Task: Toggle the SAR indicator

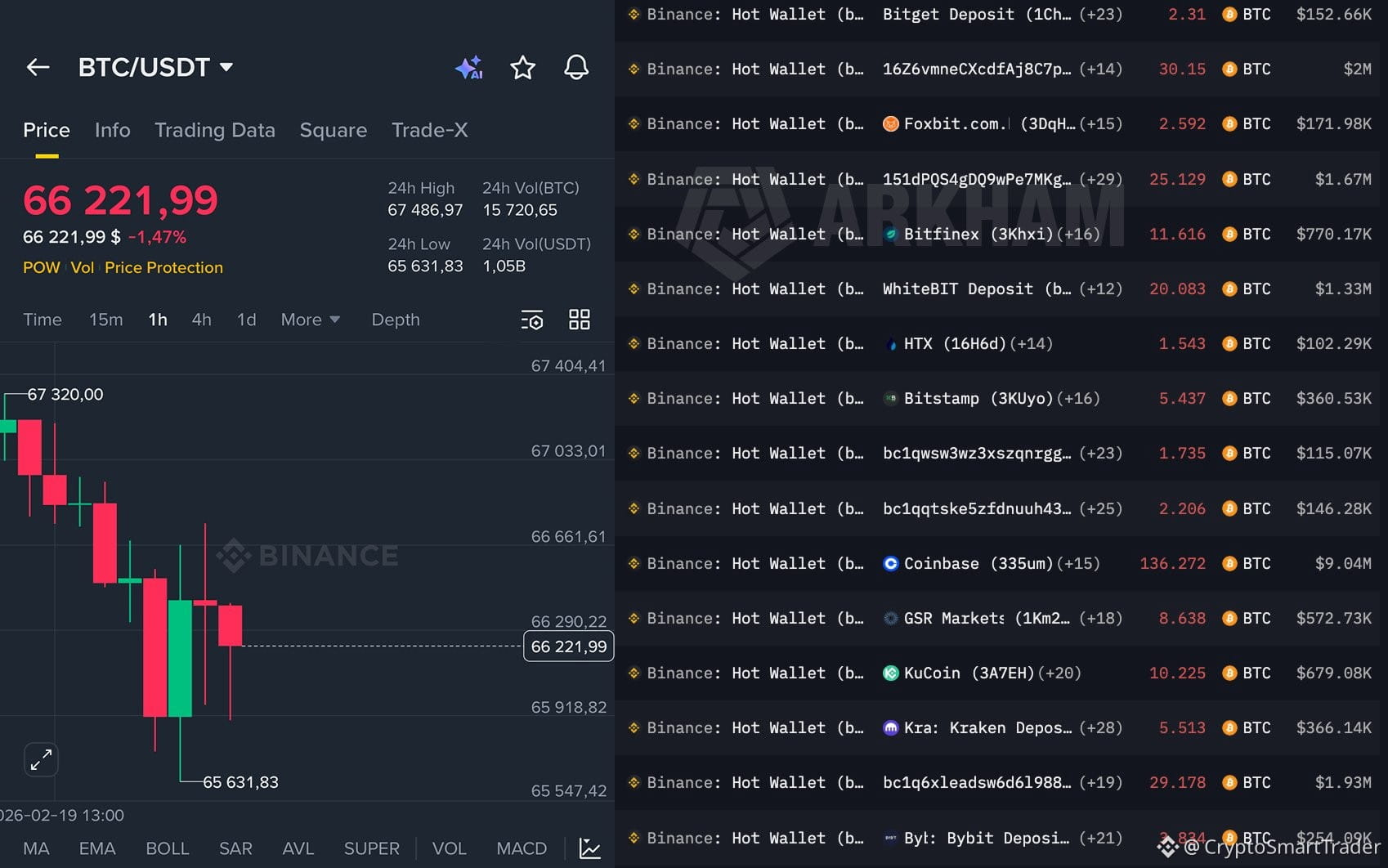Action: [x=235, y=848]
